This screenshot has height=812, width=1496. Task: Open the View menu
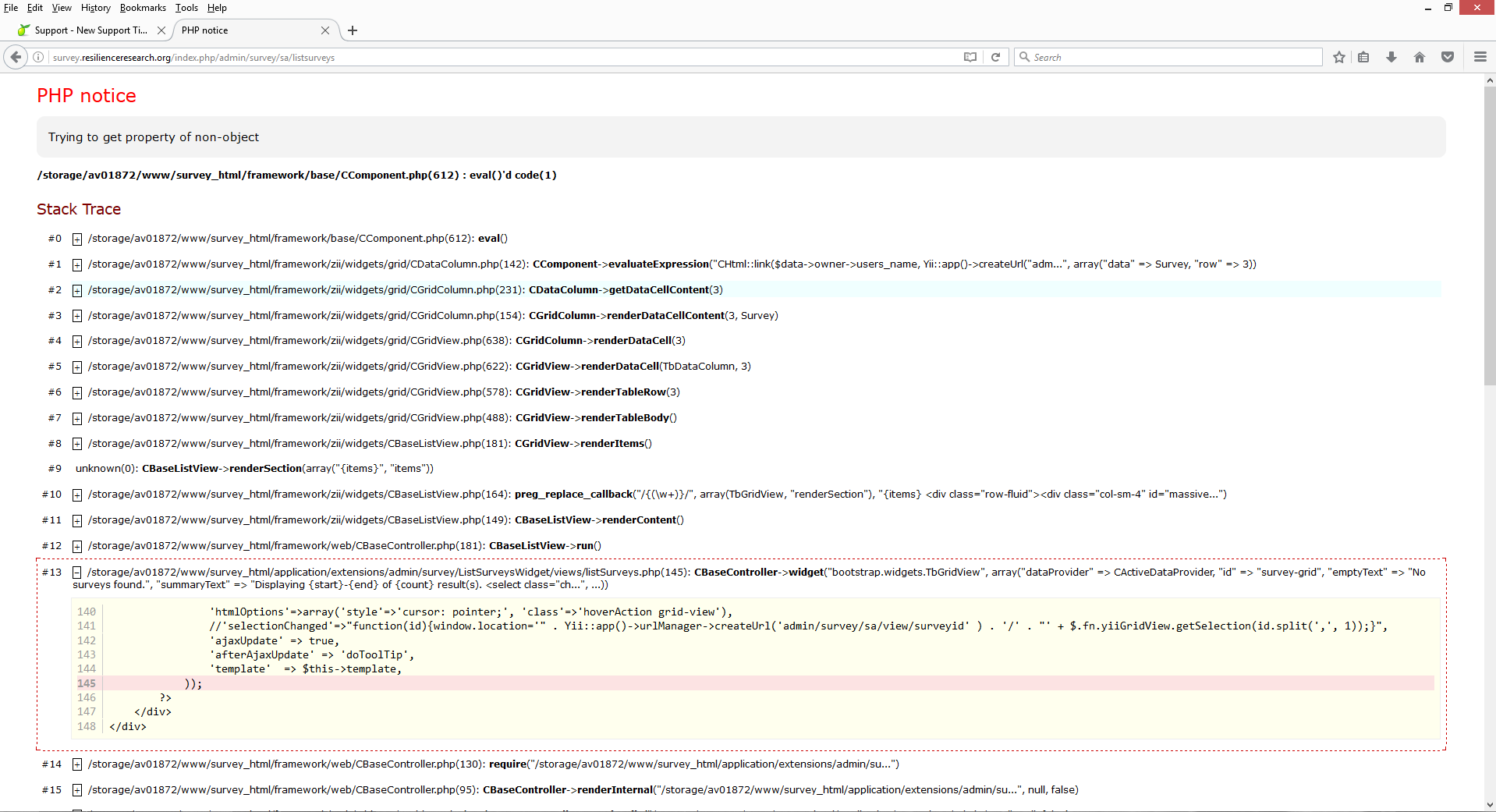pyautogui.click(x=62, y=8)
